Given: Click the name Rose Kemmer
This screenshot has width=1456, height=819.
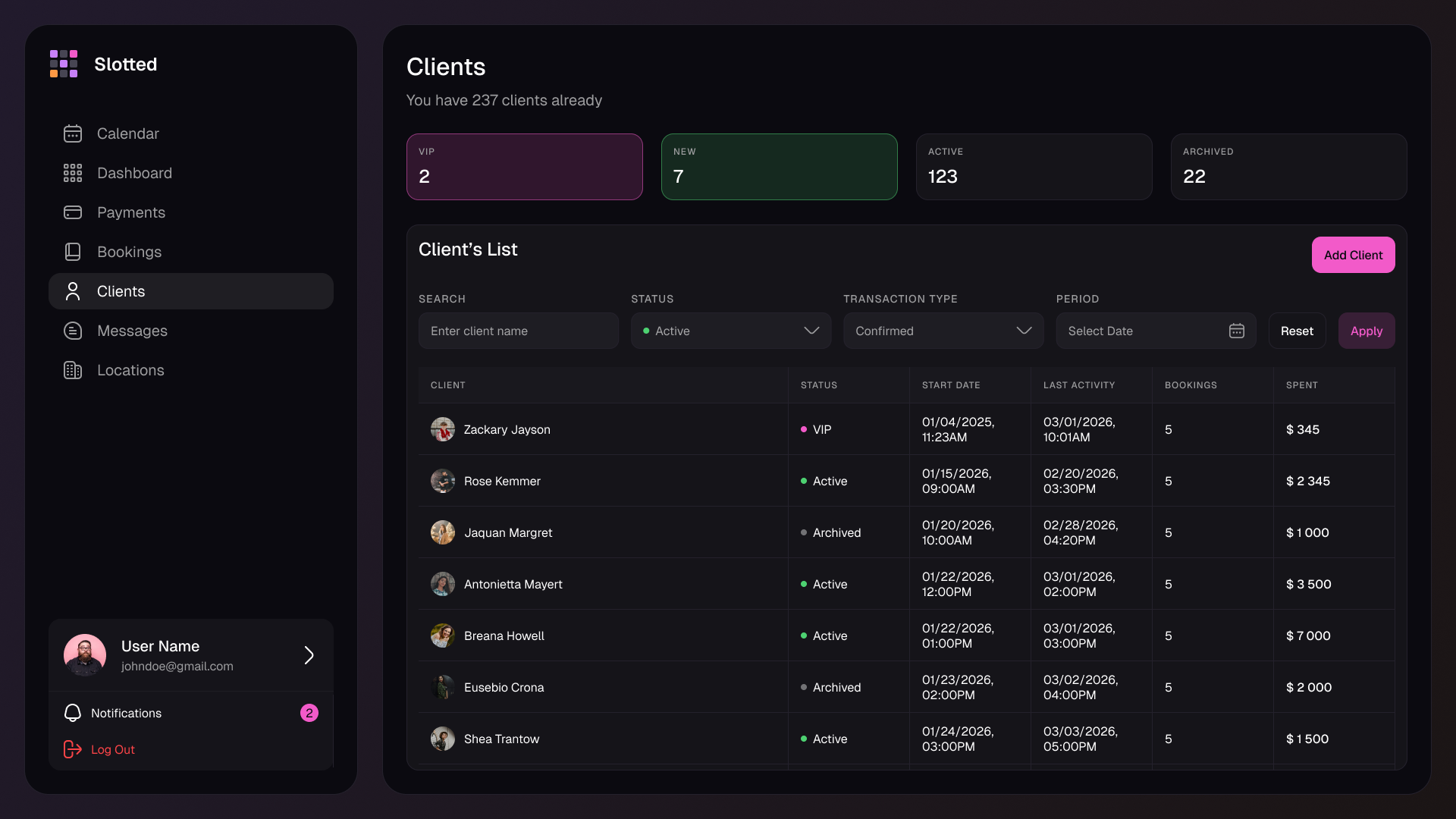Looking at the screenshot, I should tap(502, 481).
